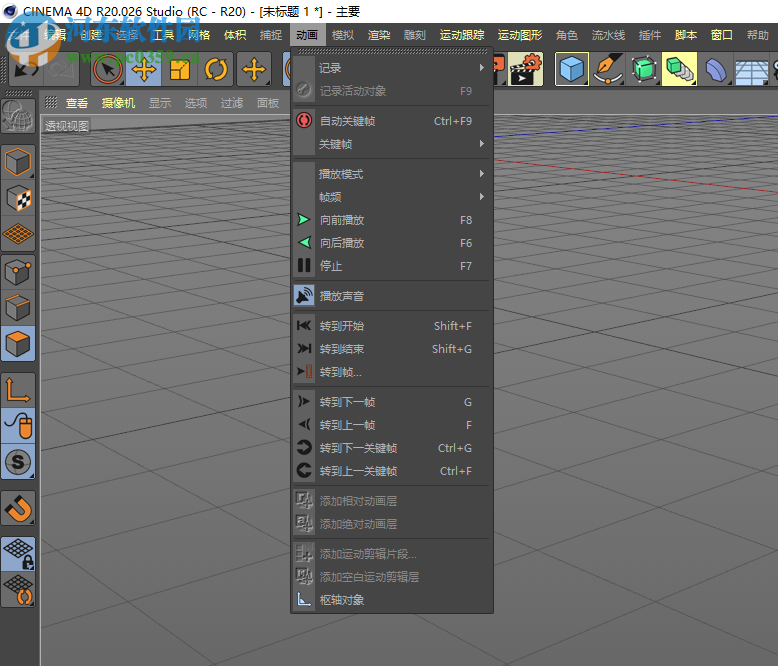Click viewport menu grip icon beside 查看

point(51,102)
